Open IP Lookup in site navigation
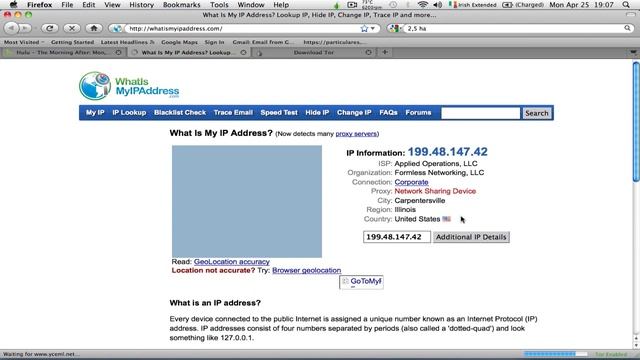The image size is (640, 360). pyautogui.click(x=129, y=113)
